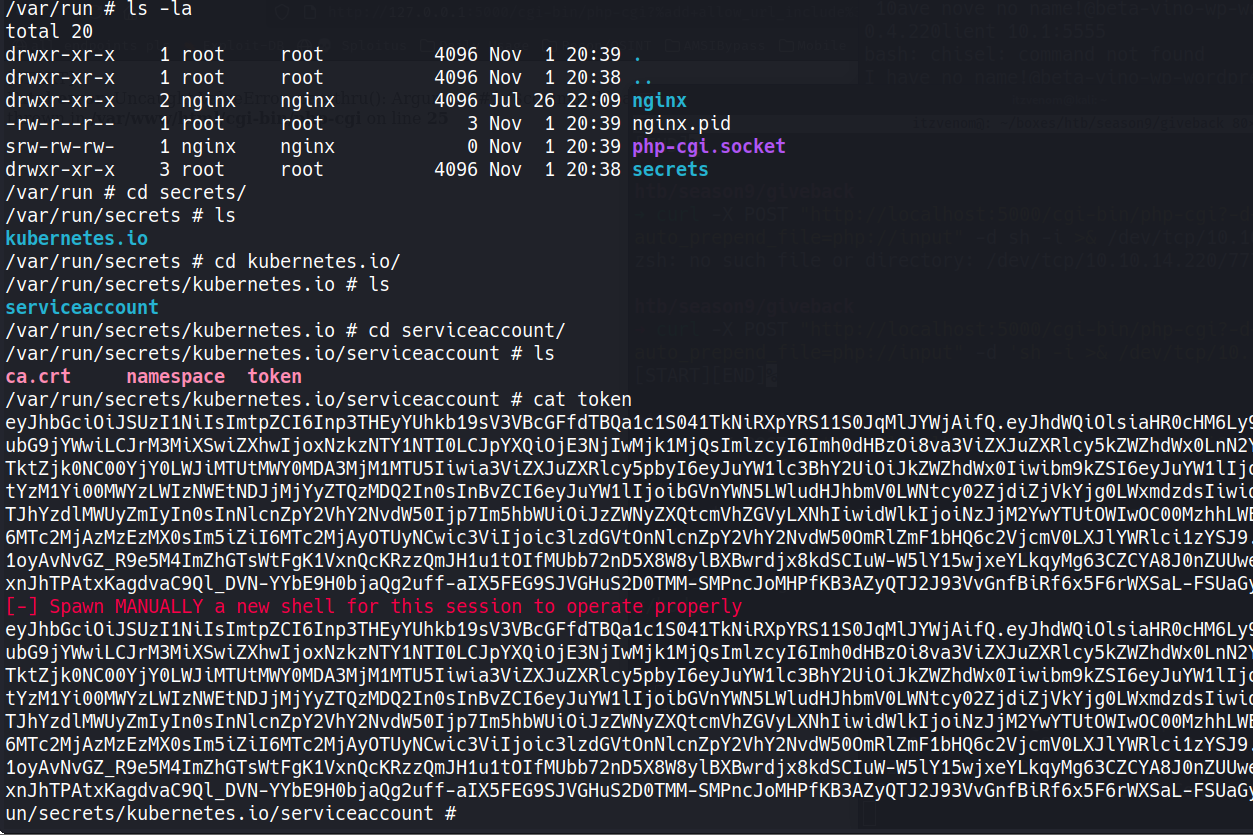Click the 'cd kubernetes.io/' command text
The image size is (1253, 835).
click(x=307, y=262)
